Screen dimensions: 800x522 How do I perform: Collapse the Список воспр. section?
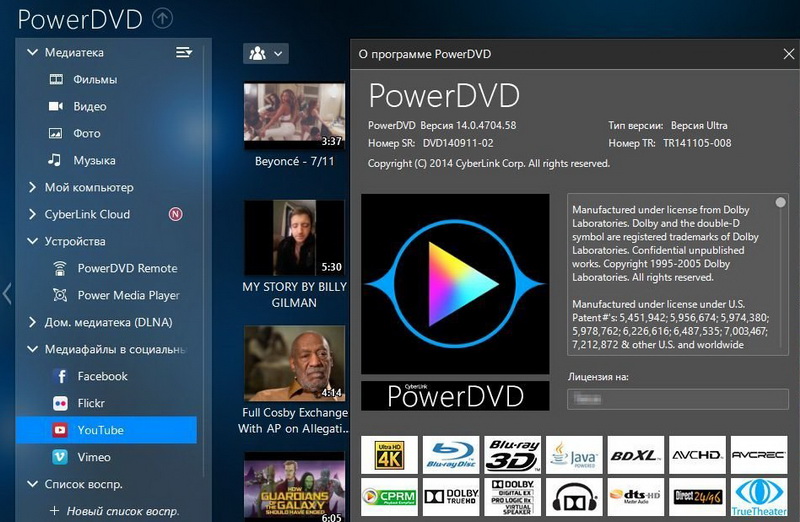32,484
